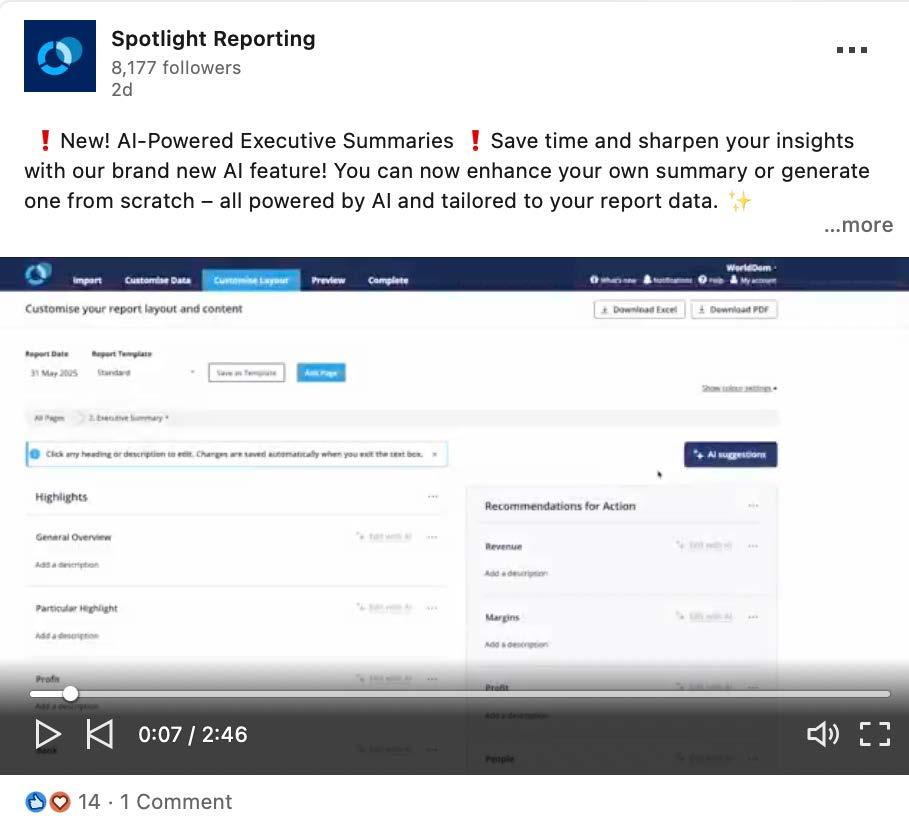Click Edit with AI for General Overview
The image size is (909, 824).
[x=384, y=537]
